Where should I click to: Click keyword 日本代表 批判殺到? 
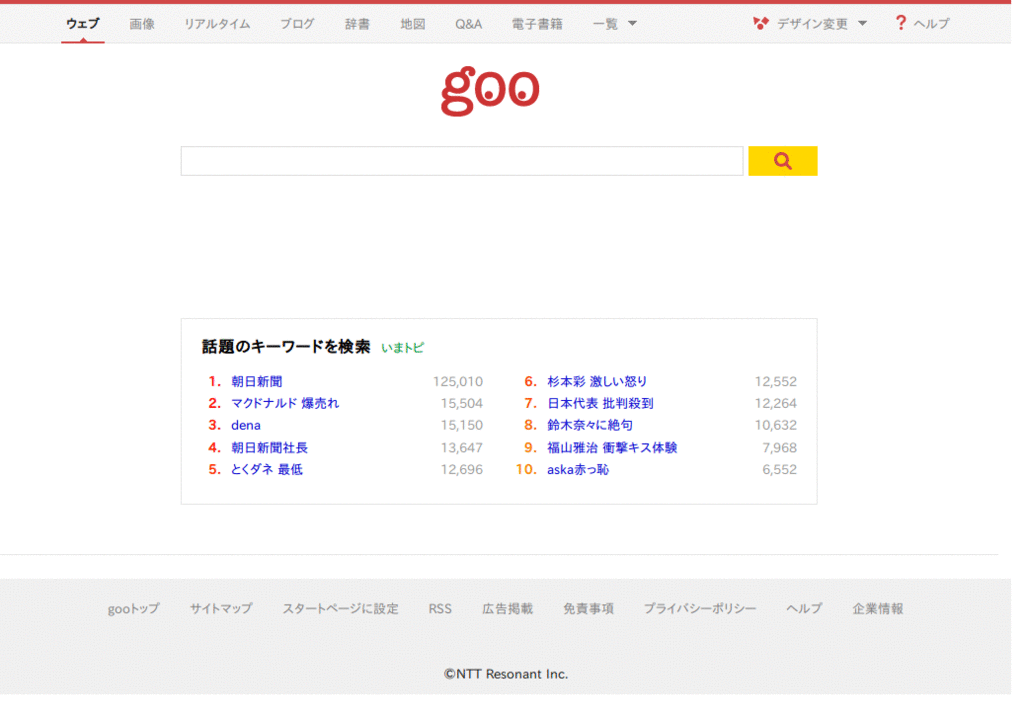point(600,403)
